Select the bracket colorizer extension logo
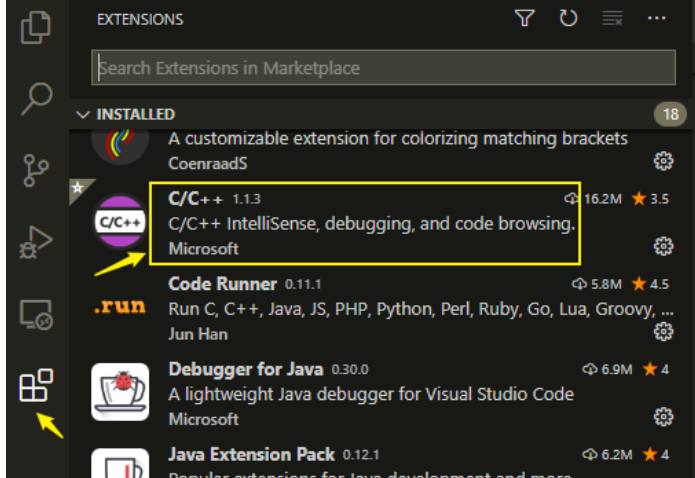The image size is (695, 478). [x=120, y=145]
